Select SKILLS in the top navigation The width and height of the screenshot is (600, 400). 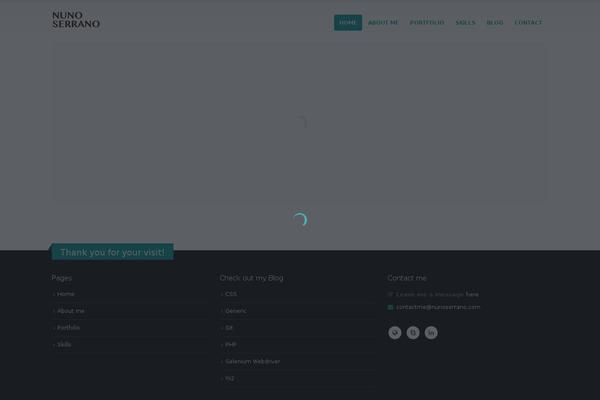point(465,23)
